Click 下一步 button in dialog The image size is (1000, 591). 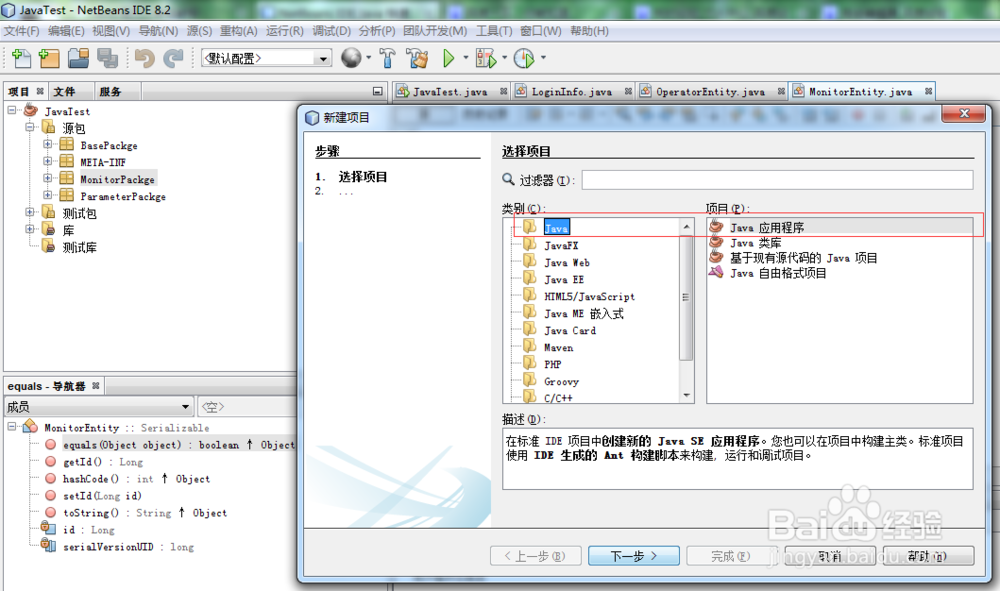634,556
